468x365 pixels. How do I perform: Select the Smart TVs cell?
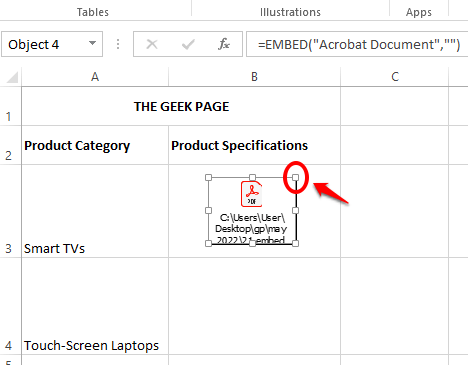95,211
